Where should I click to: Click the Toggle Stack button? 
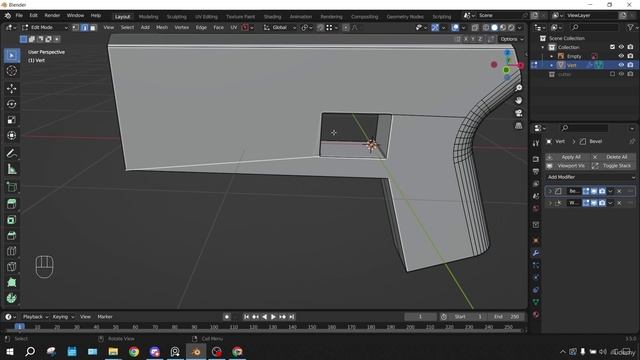coord(613,166)
